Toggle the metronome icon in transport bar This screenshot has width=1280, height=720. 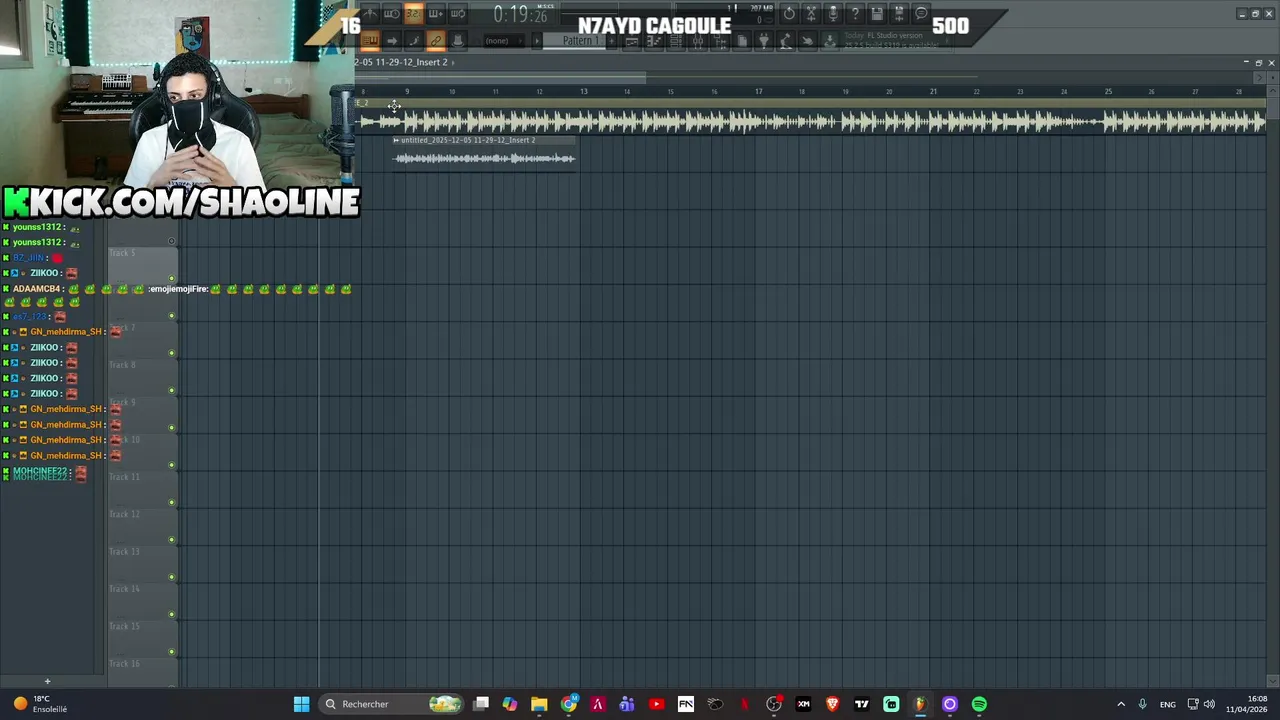pos(370,14)
